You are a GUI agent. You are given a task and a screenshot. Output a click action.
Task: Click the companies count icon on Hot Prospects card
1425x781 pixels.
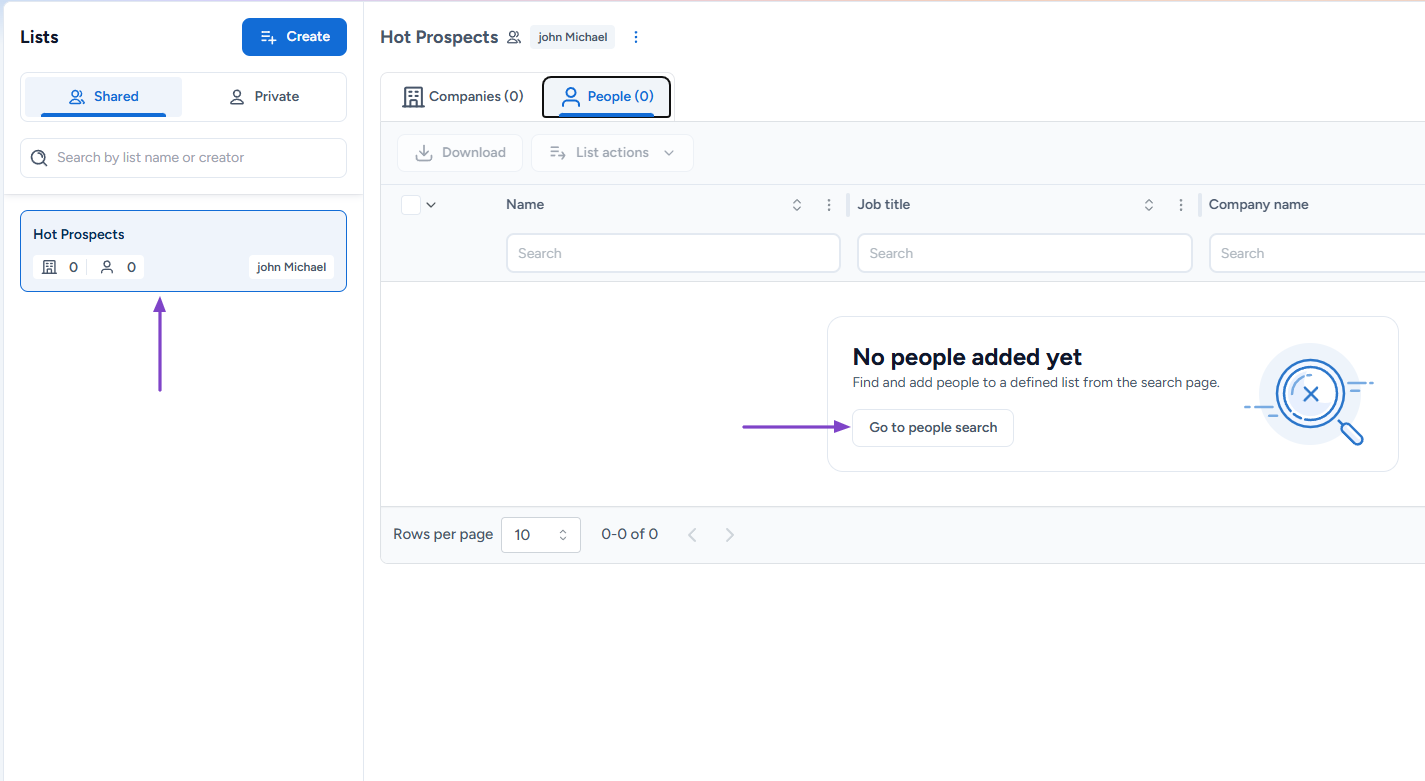pos(49,267)
